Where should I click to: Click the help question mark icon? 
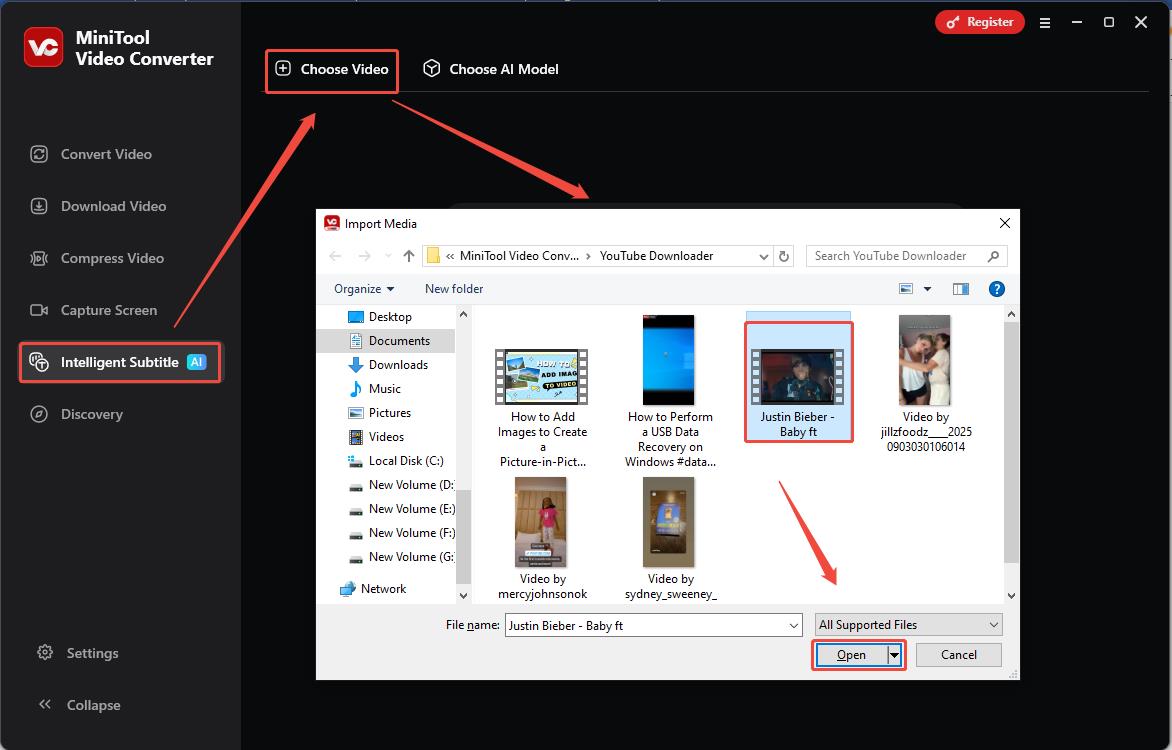click(x=996, y=289)
